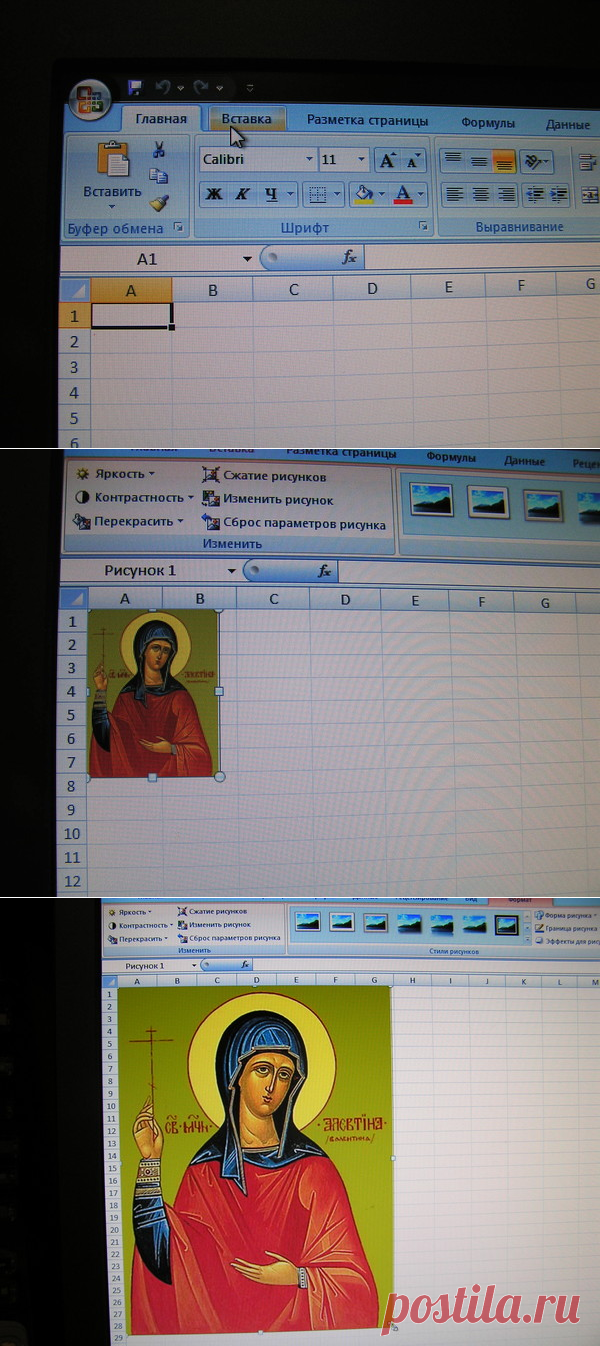Toggle top vertical alignment

[453, 160]
